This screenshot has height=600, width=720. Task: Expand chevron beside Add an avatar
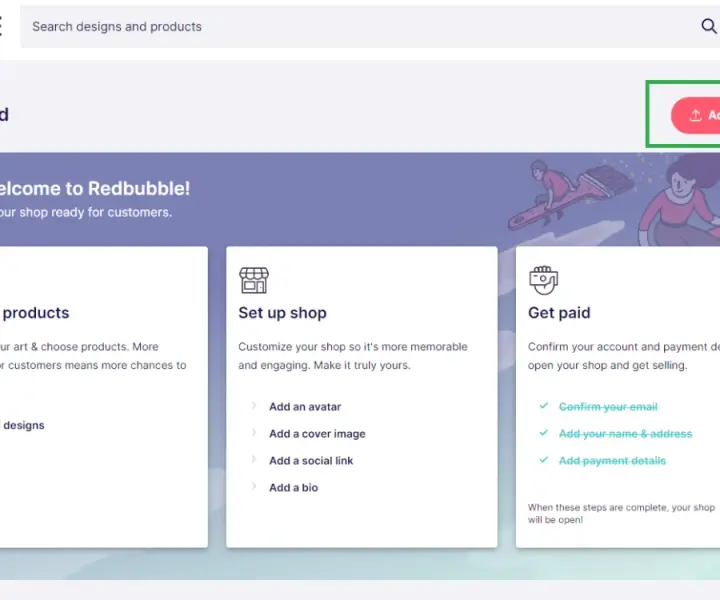point(253,406)
